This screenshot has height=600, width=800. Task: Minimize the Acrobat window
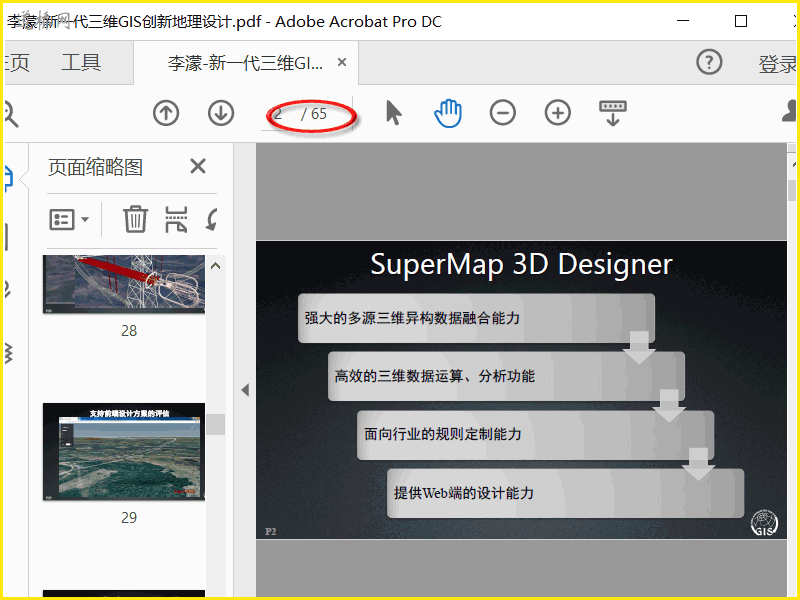coord(683,21)
